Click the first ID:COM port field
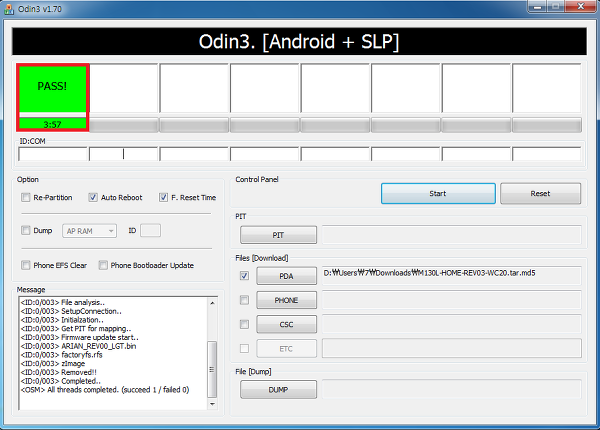Image resolution: width=600 pixels, height=430 pixels. click(53, 154)
